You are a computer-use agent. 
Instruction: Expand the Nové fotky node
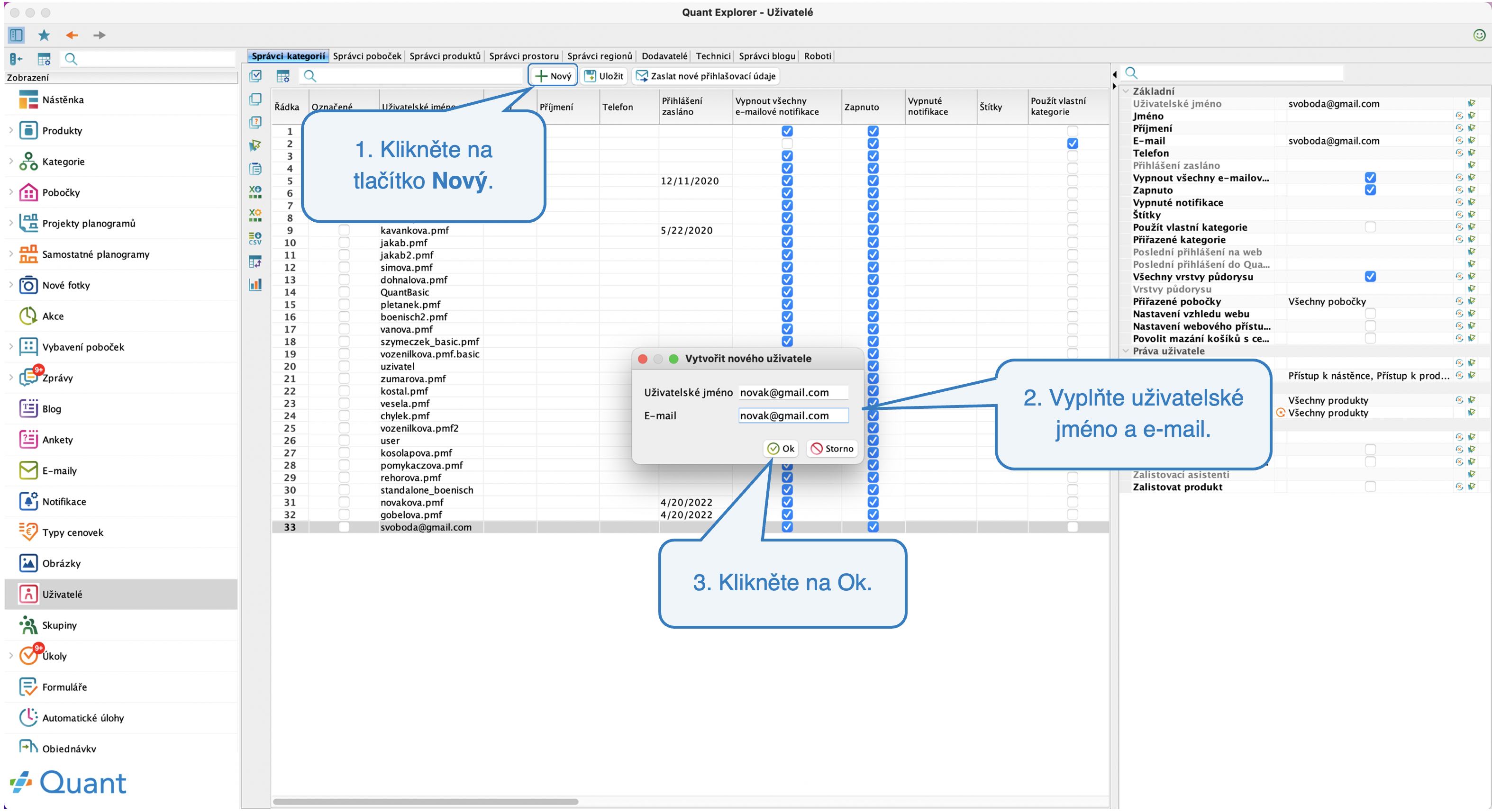(11, 285)
